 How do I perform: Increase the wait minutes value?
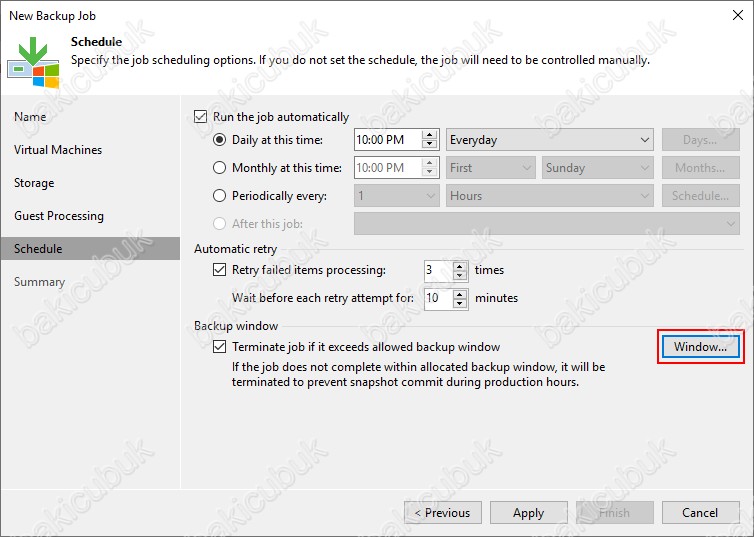coord(460,293)
